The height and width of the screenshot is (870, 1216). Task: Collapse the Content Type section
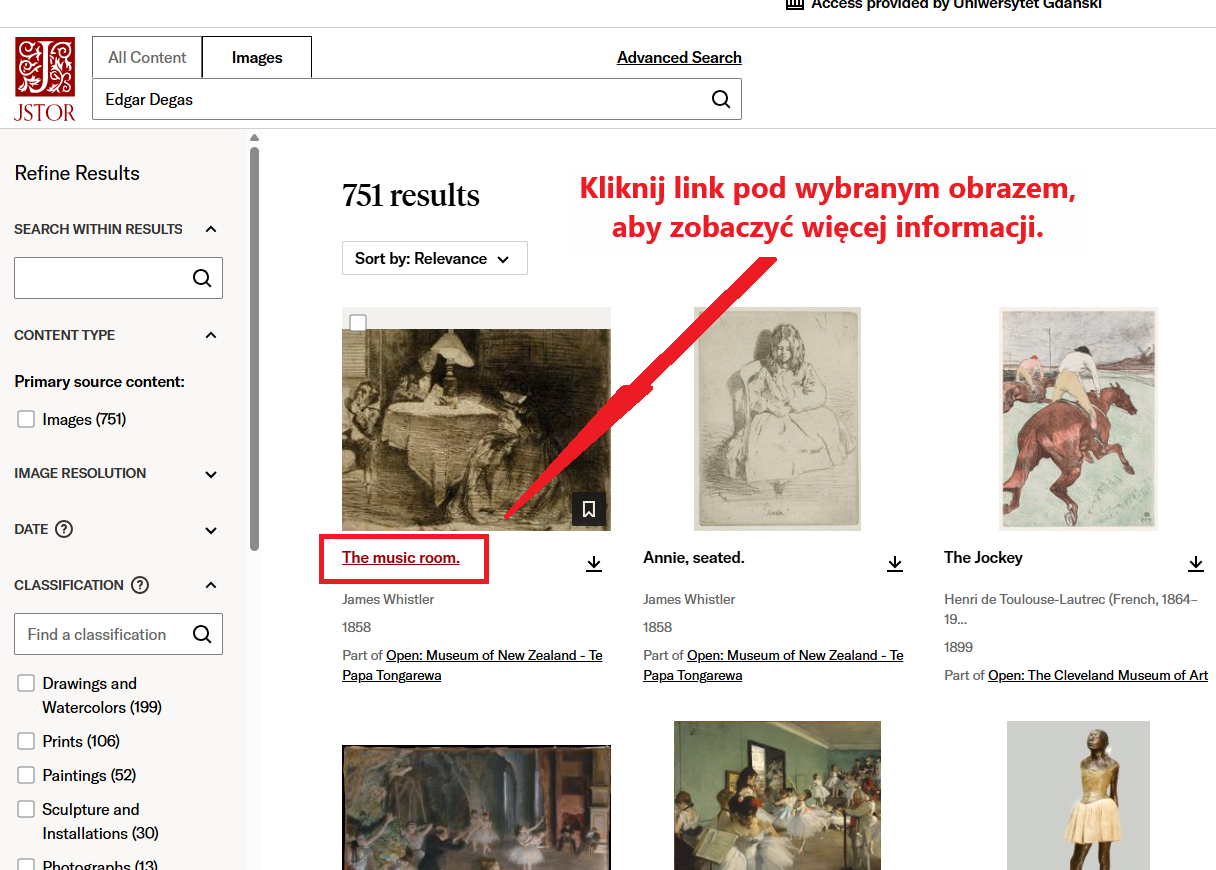(211, 335)
